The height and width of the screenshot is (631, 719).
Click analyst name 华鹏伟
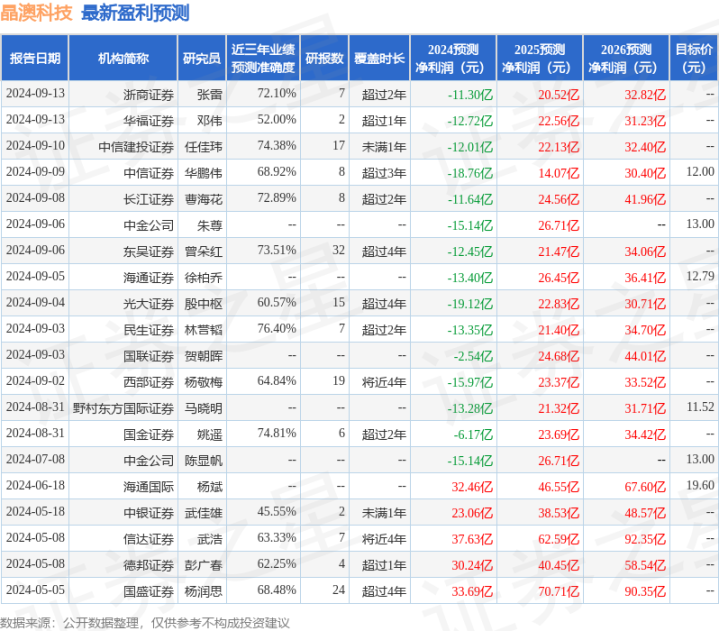pos(204,173)
